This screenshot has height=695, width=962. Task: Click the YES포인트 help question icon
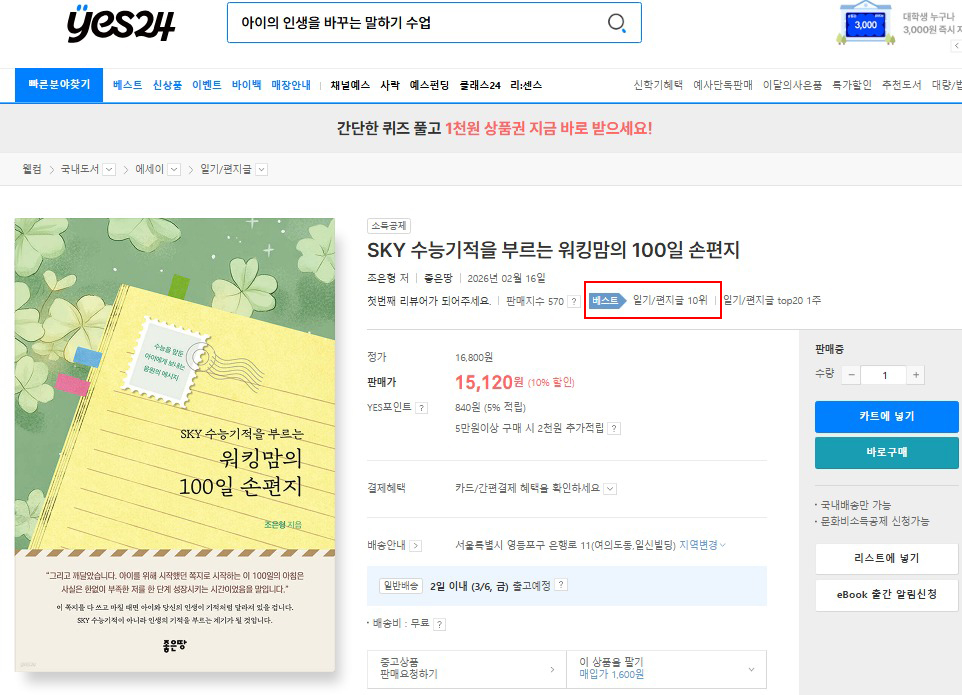coord(421,408)
